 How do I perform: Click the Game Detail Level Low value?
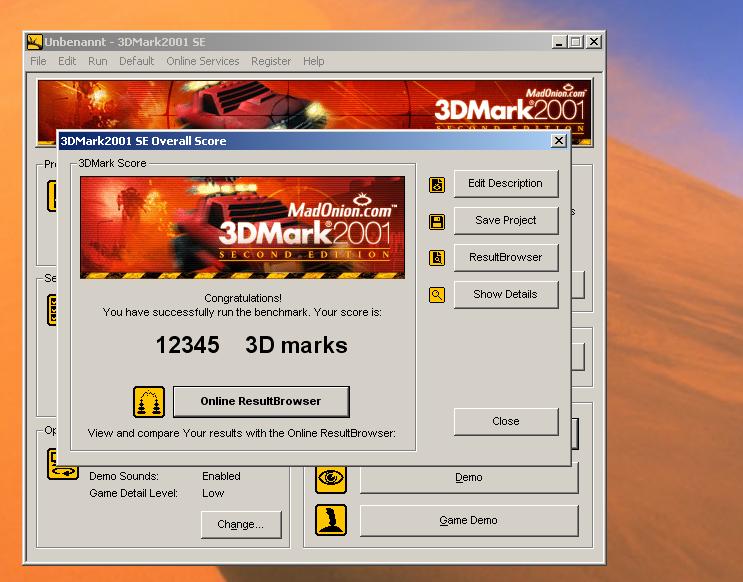[213, 493]
